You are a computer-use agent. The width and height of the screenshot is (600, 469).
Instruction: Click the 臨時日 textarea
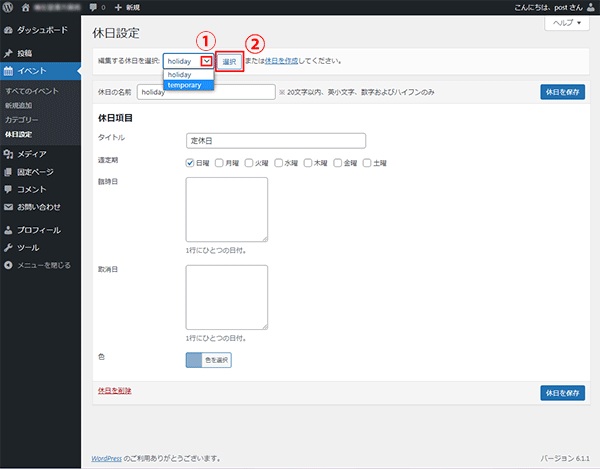coord(227,209)
